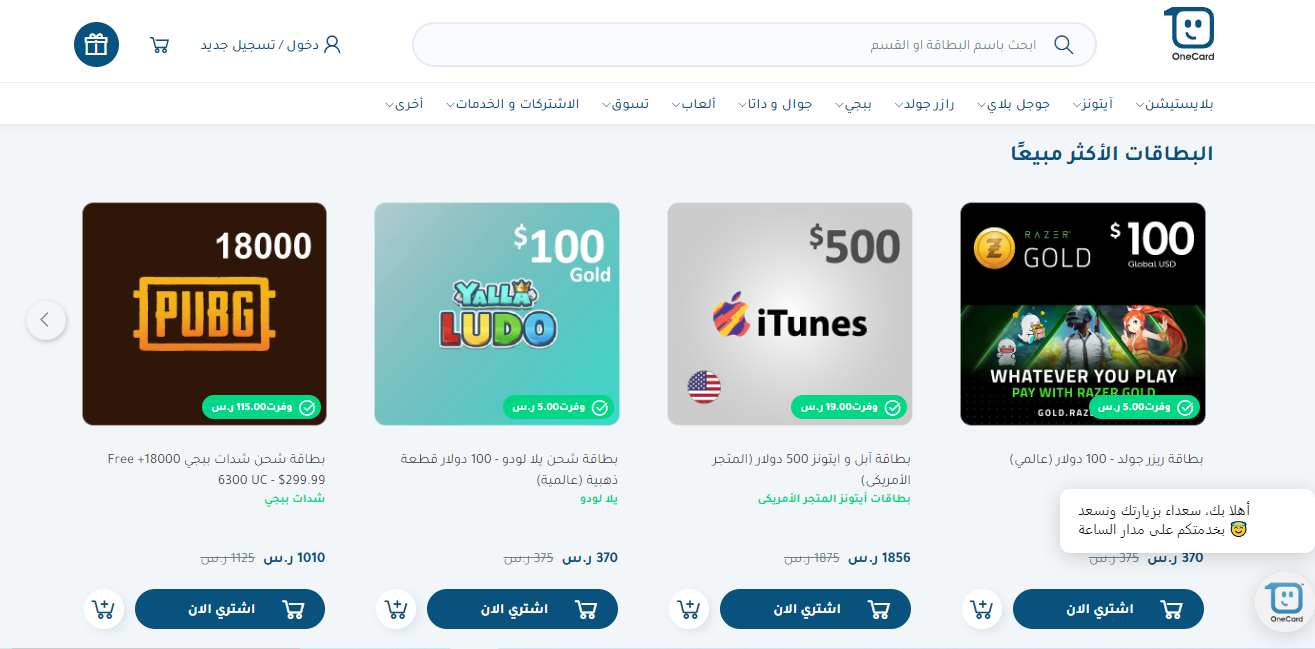Click دخول / تسجيل جديد login link
1315x649 pixels.
coord(271,45)
